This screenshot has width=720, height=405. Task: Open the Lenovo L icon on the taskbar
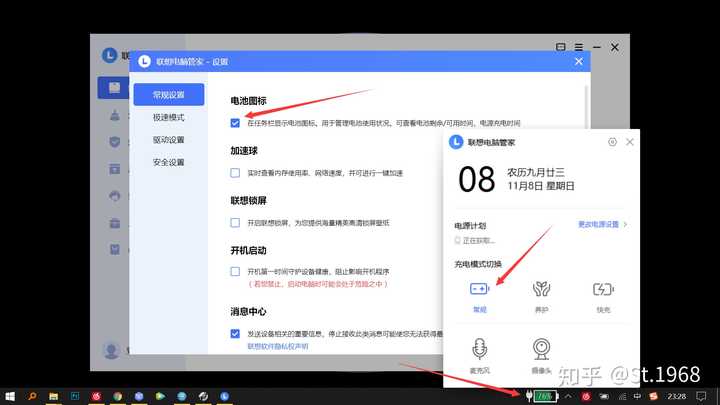coord(225,396)
